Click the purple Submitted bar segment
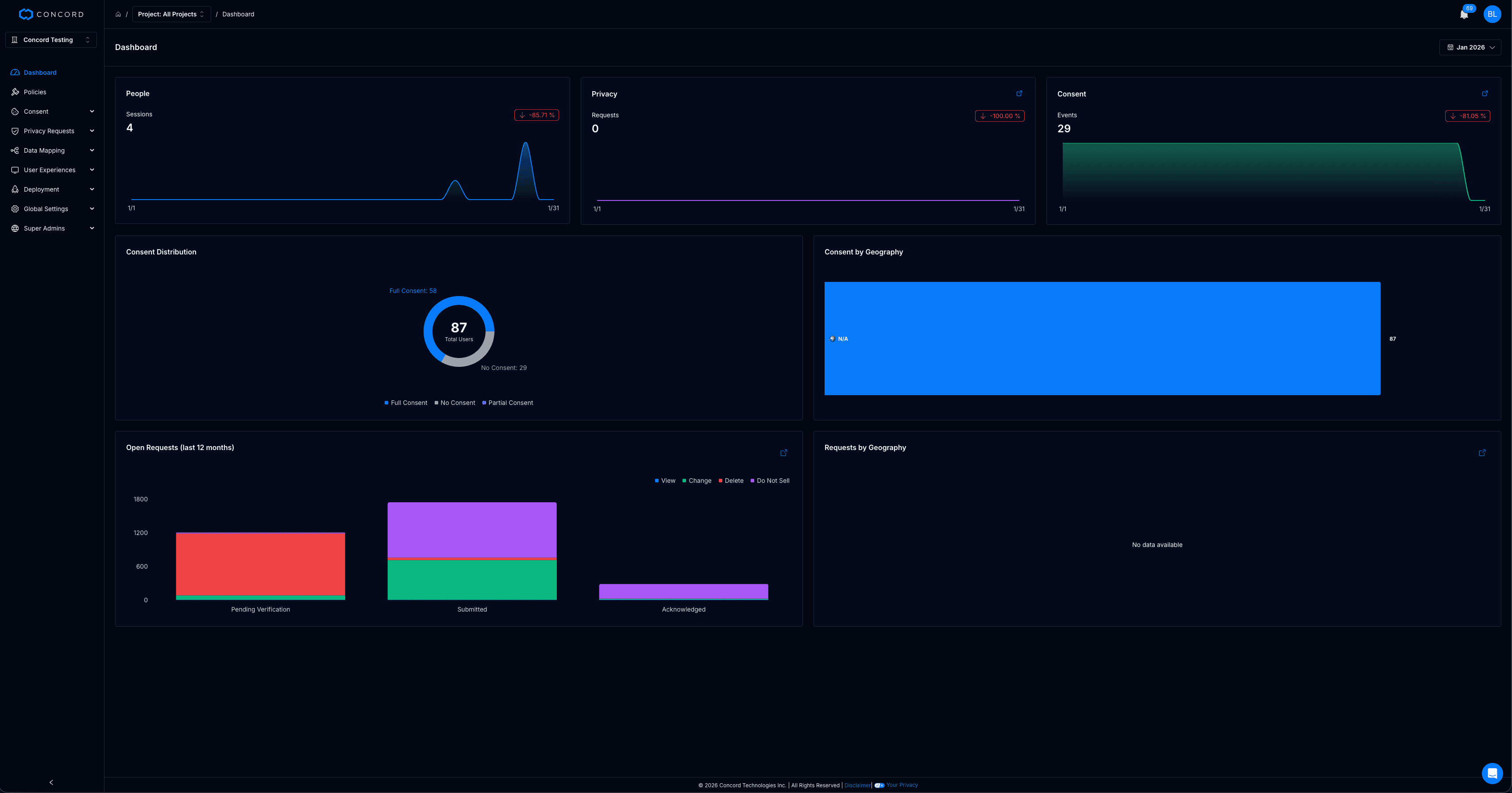 pyautogui.click(x=472, y=529)
